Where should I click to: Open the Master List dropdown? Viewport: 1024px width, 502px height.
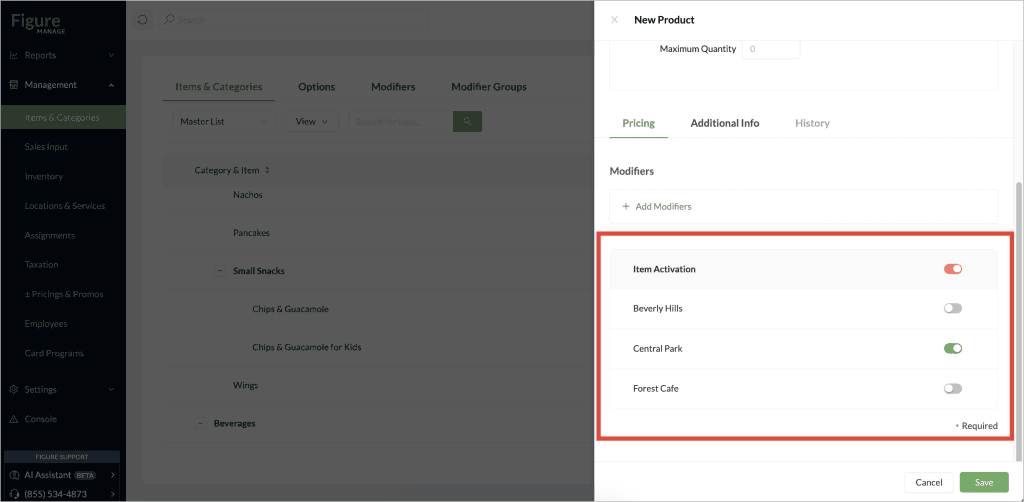224,121
